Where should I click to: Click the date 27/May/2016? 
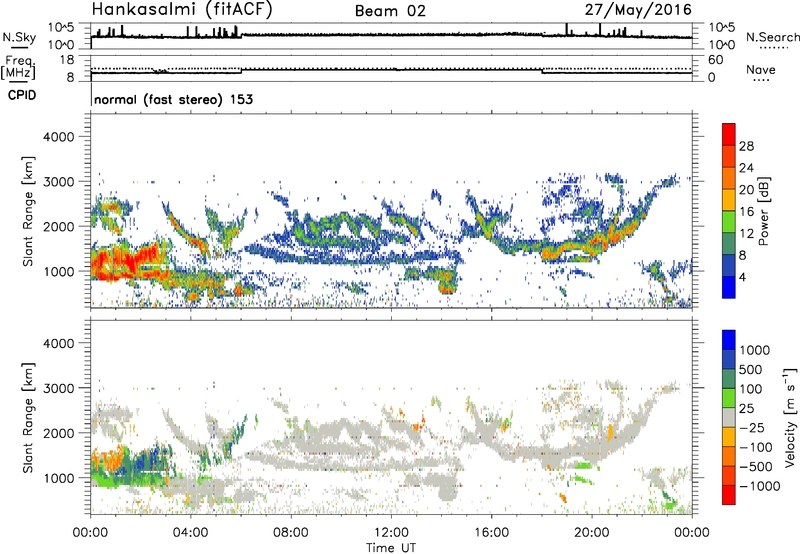[x=638, y=9]
